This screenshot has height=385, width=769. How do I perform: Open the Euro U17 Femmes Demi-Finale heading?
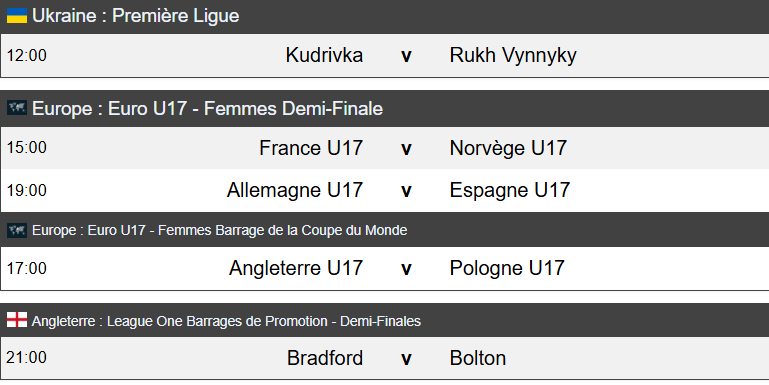pyautogui.click(x=207, y=108)
